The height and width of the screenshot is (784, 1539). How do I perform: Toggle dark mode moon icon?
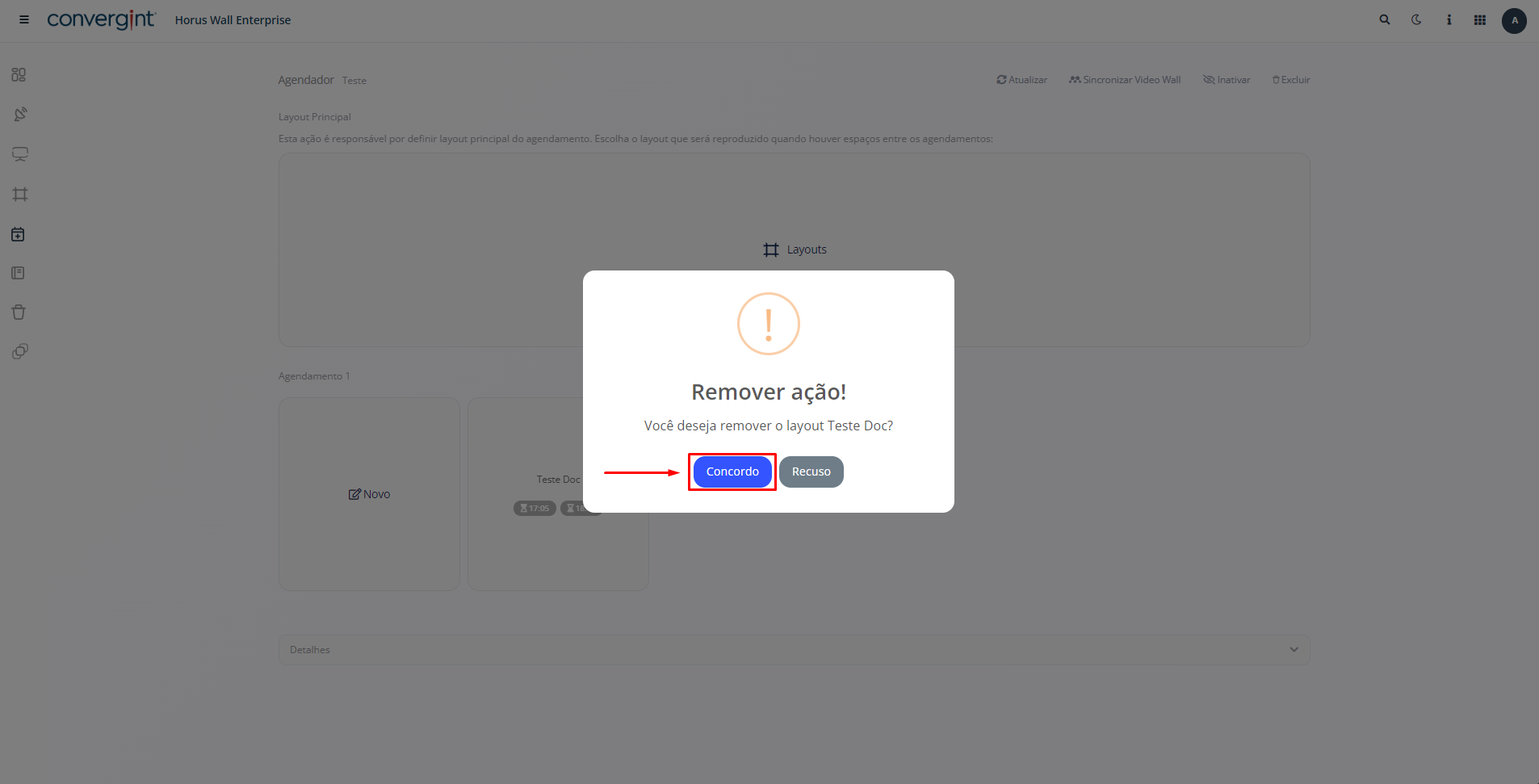click(x=1416, y=19)
